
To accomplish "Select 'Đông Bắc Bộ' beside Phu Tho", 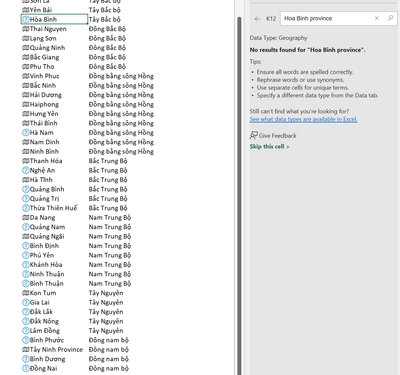I will tap(107, 67).
